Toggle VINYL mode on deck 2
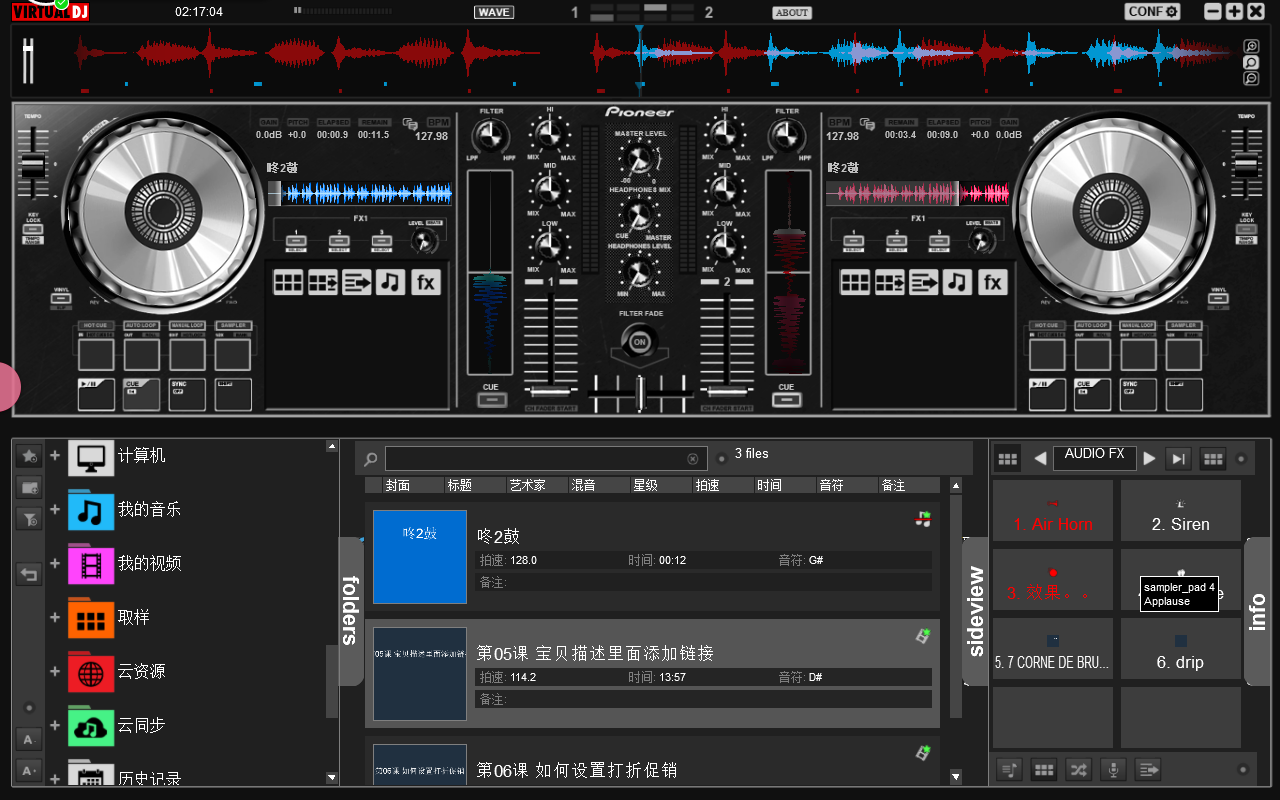 [1217, 298]
